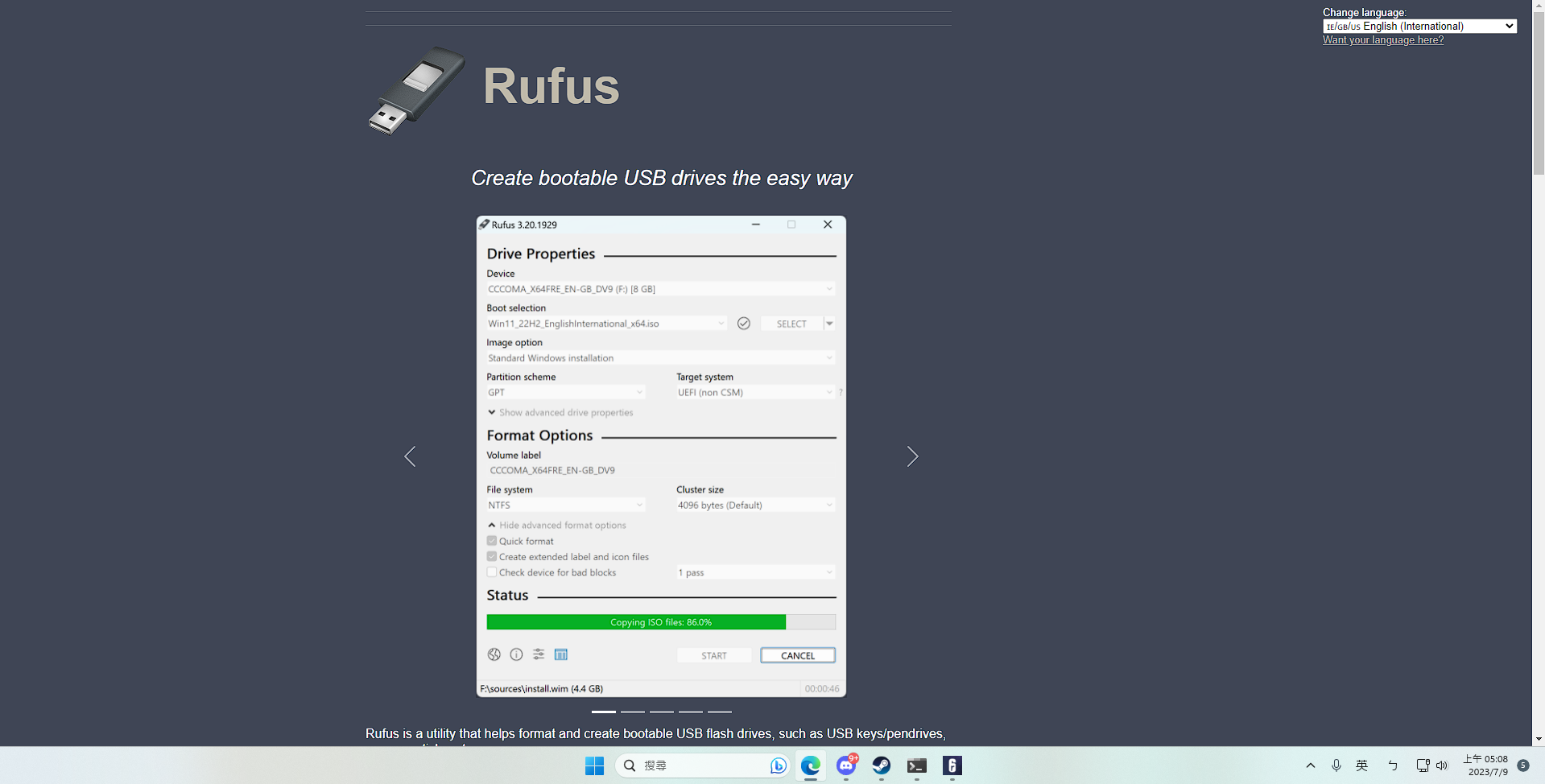Uncheck Create extended label and icon files

click(492, 556)
